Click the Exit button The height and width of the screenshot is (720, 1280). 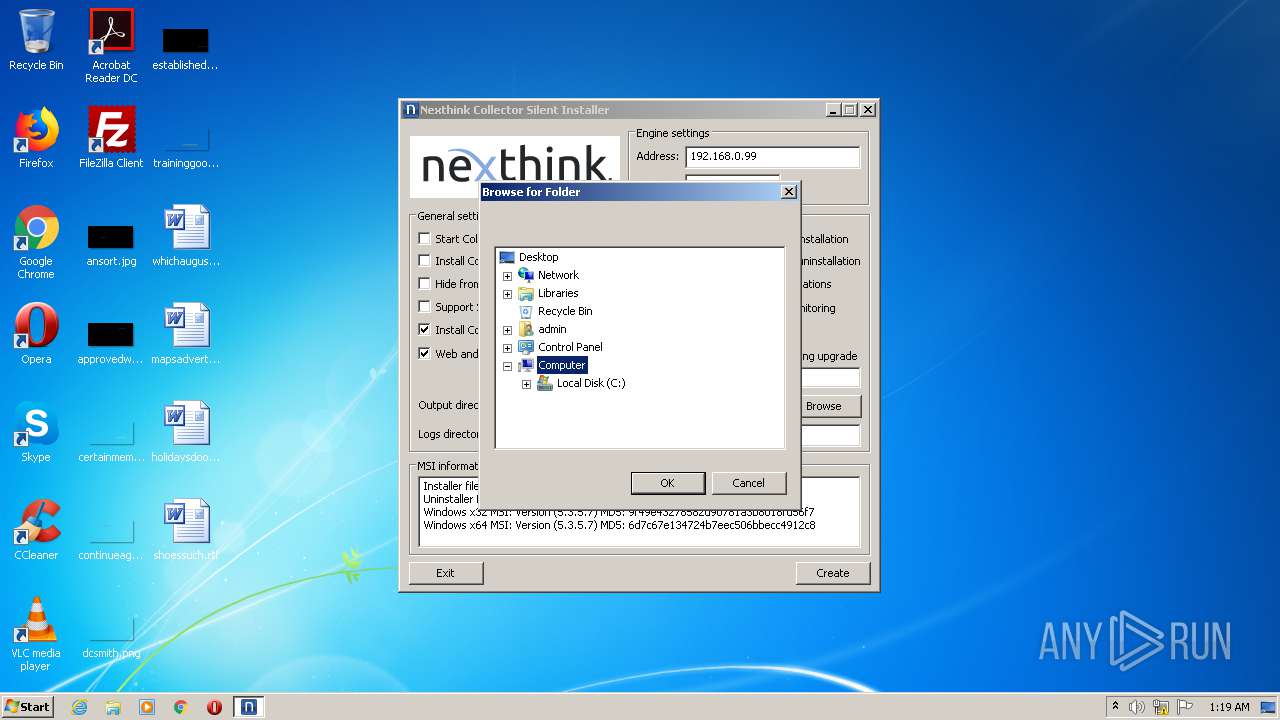pos(445,573)
